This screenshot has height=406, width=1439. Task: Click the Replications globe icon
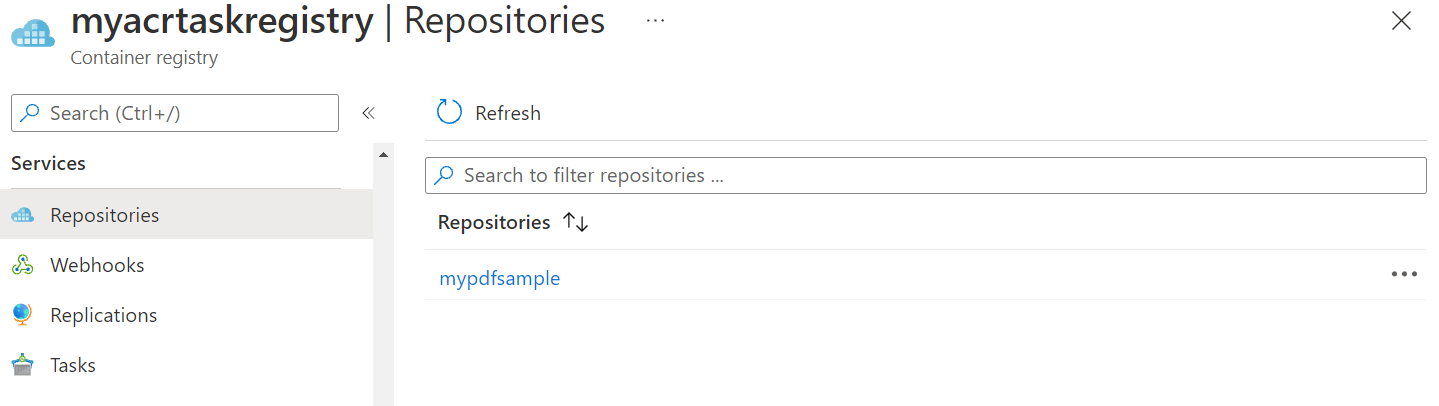pos(22,315)
